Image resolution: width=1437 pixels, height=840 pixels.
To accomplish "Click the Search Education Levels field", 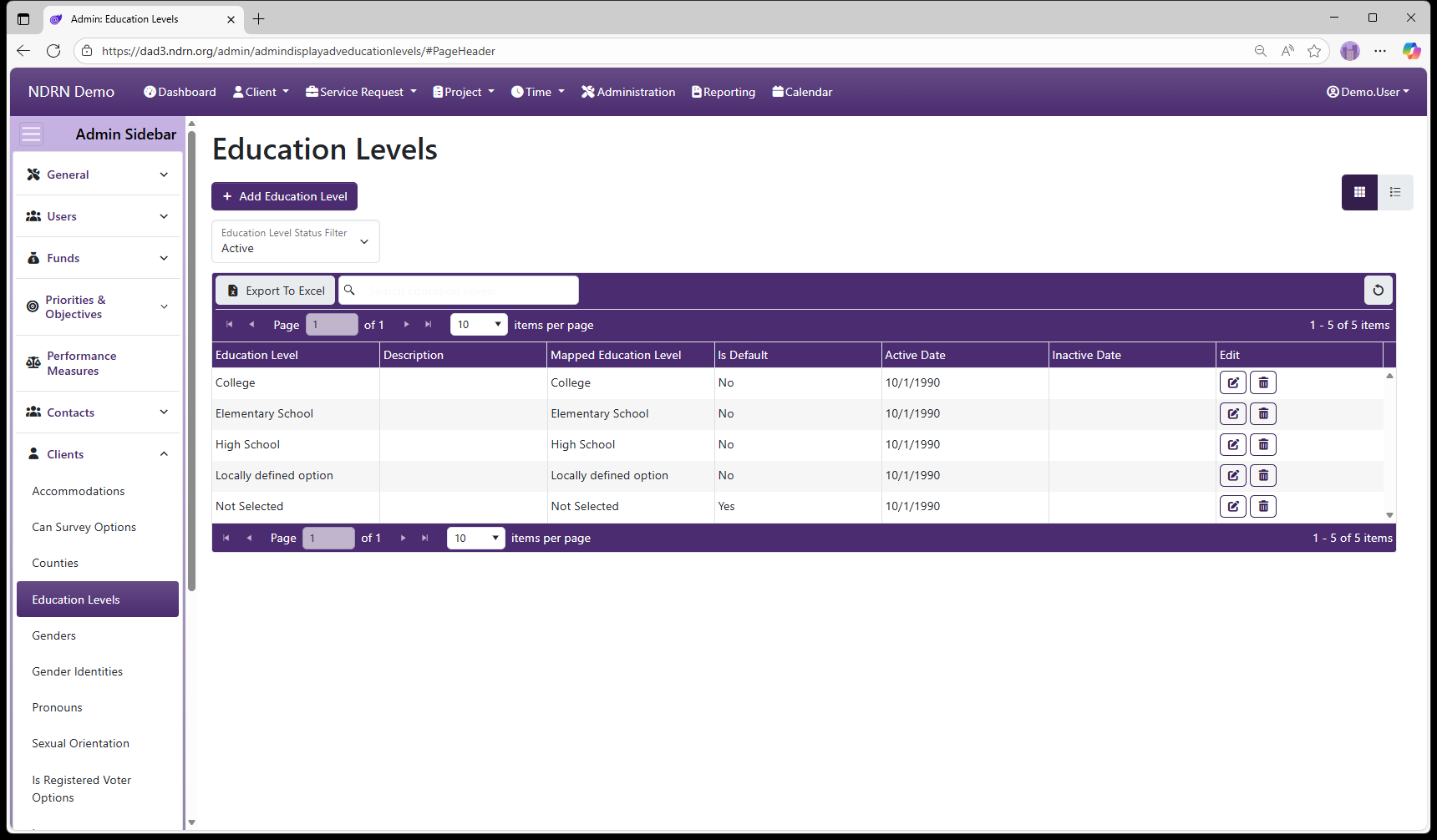I will pyautogui.click(x=459, y=291).
